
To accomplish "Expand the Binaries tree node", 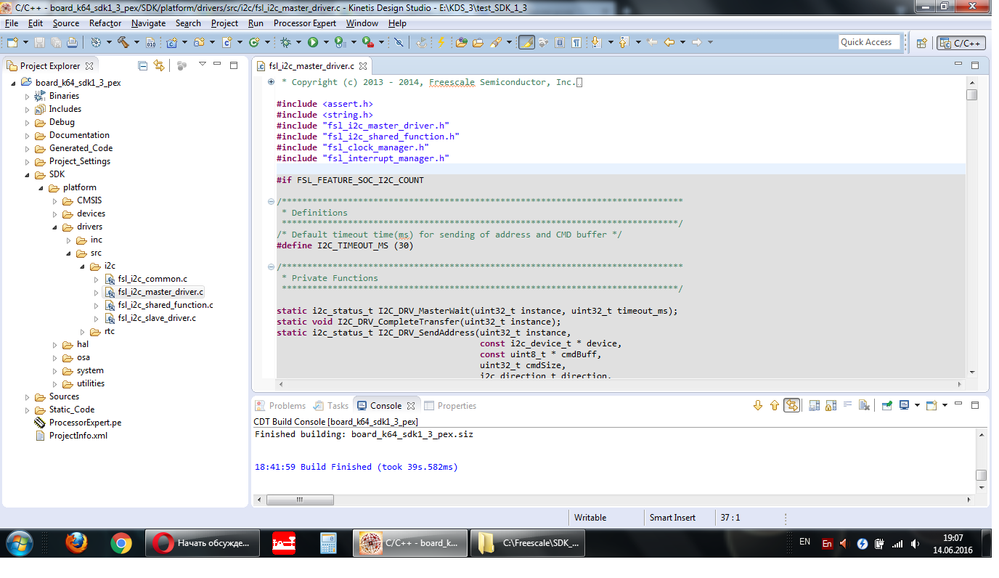I will [x=27, y=96].
